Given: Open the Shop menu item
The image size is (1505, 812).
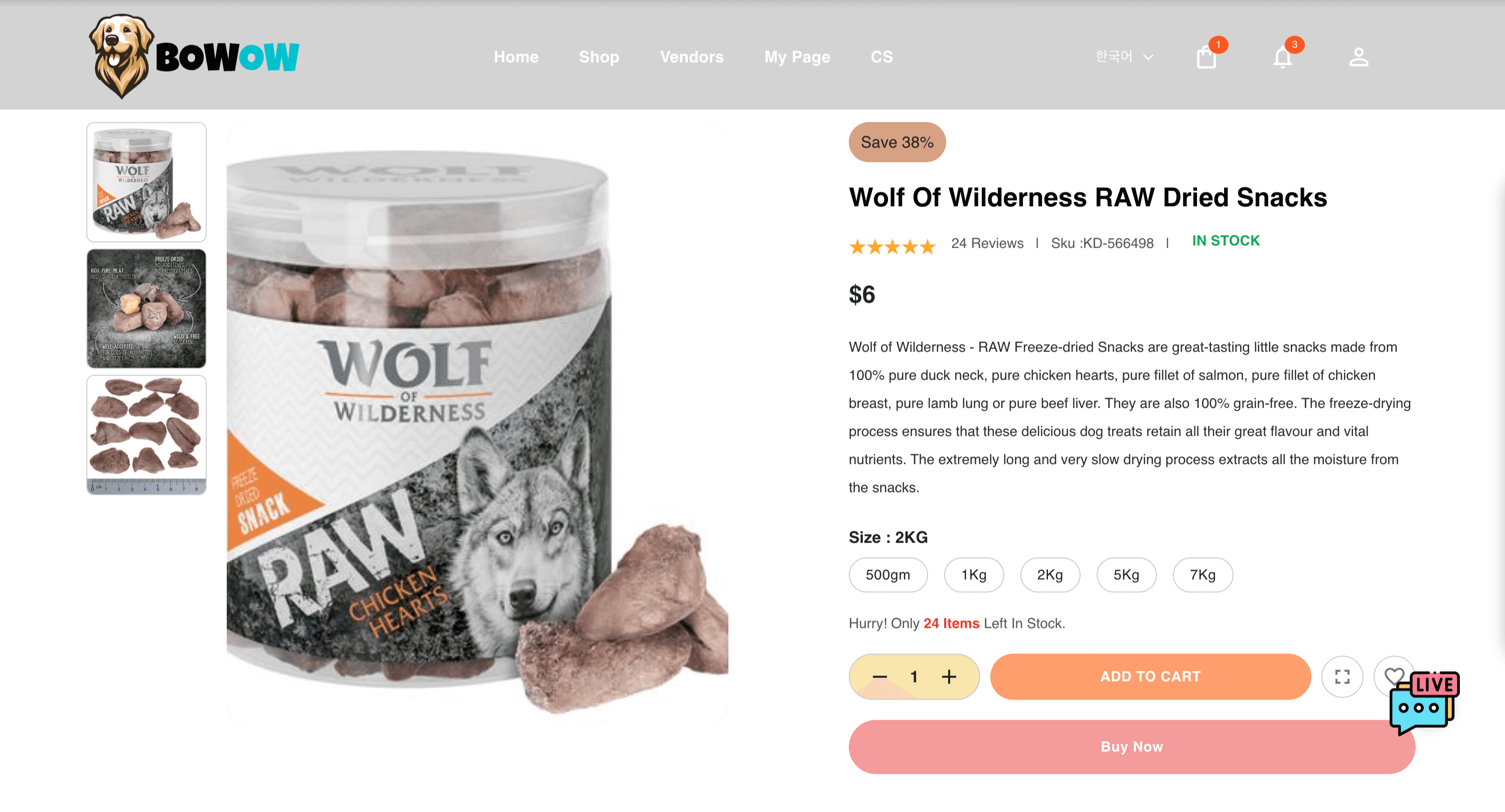Looking at the screenshot, I should coord(599,57).
